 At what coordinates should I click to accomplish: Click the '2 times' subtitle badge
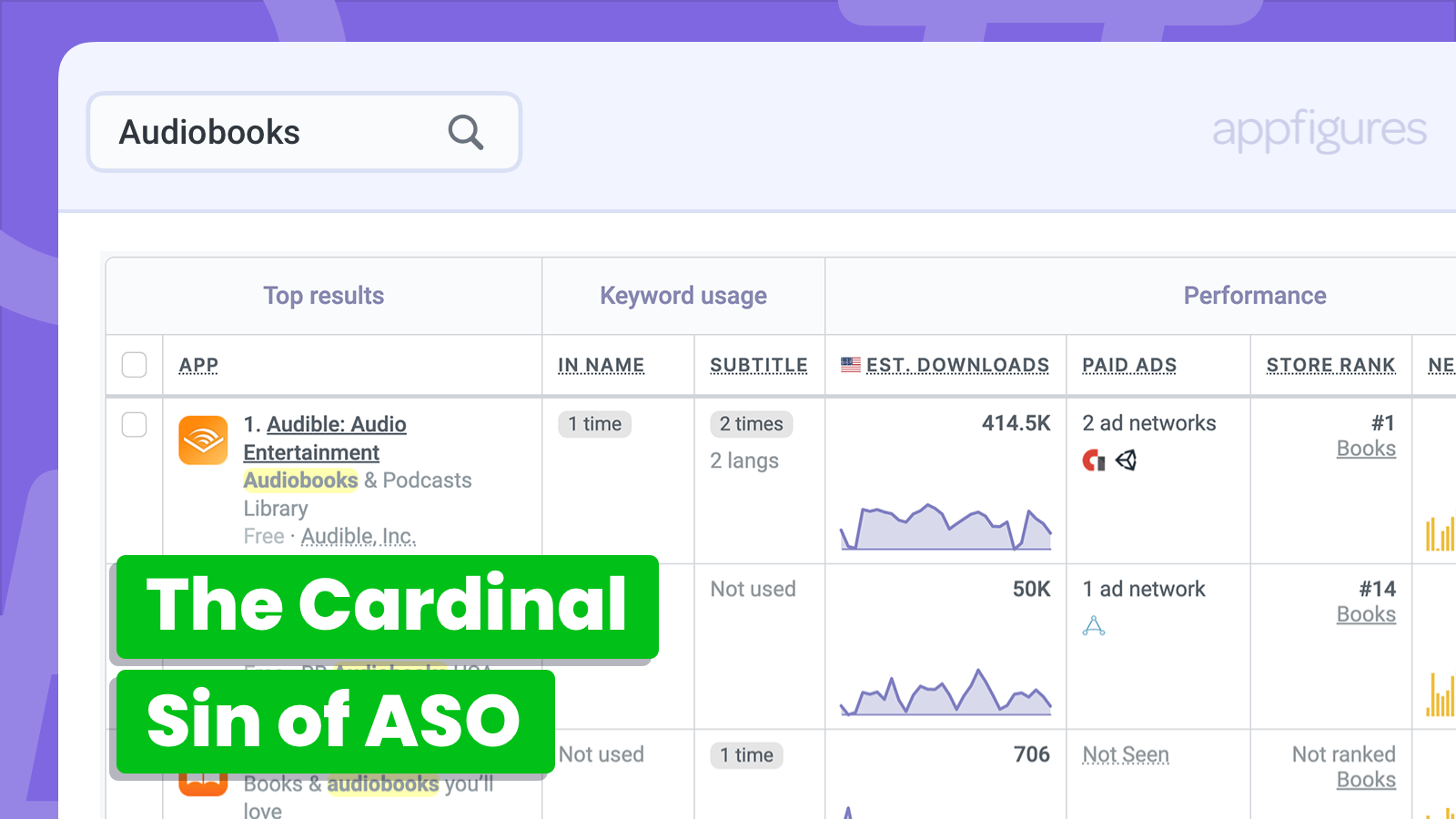click(752, 424)
